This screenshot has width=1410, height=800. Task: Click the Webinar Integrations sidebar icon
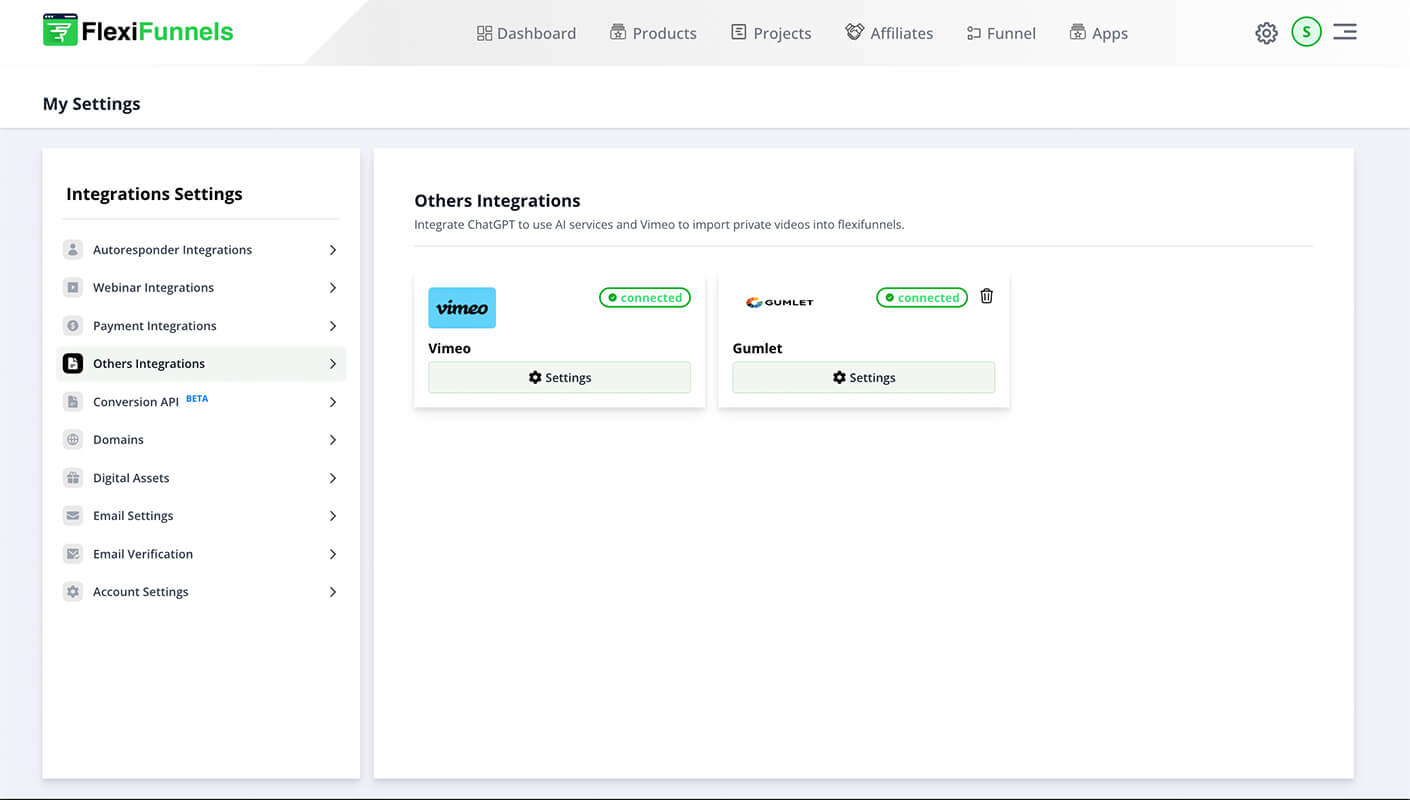pos(73,287)
